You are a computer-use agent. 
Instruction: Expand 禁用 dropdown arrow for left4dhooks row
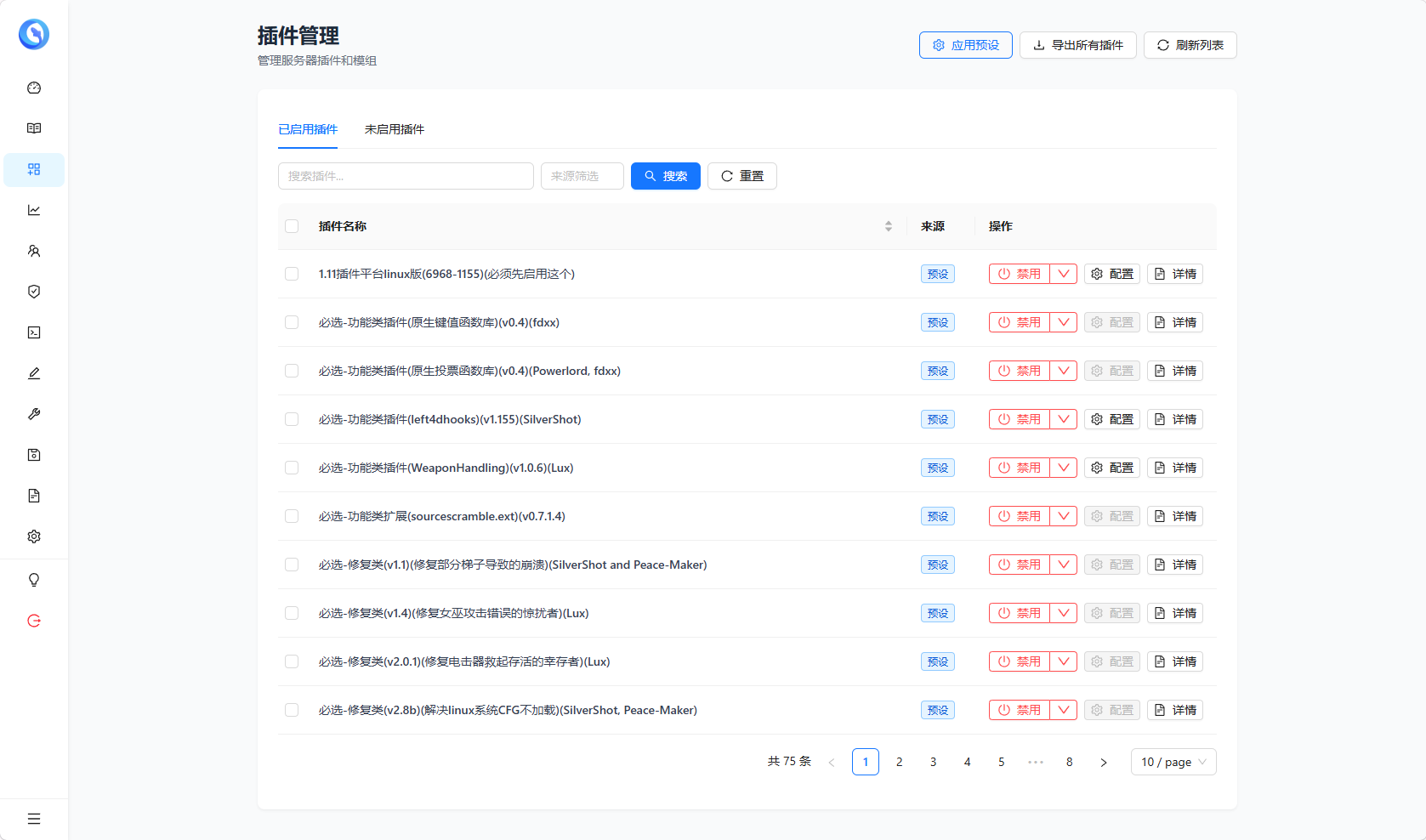click(x=1064, y=419)
